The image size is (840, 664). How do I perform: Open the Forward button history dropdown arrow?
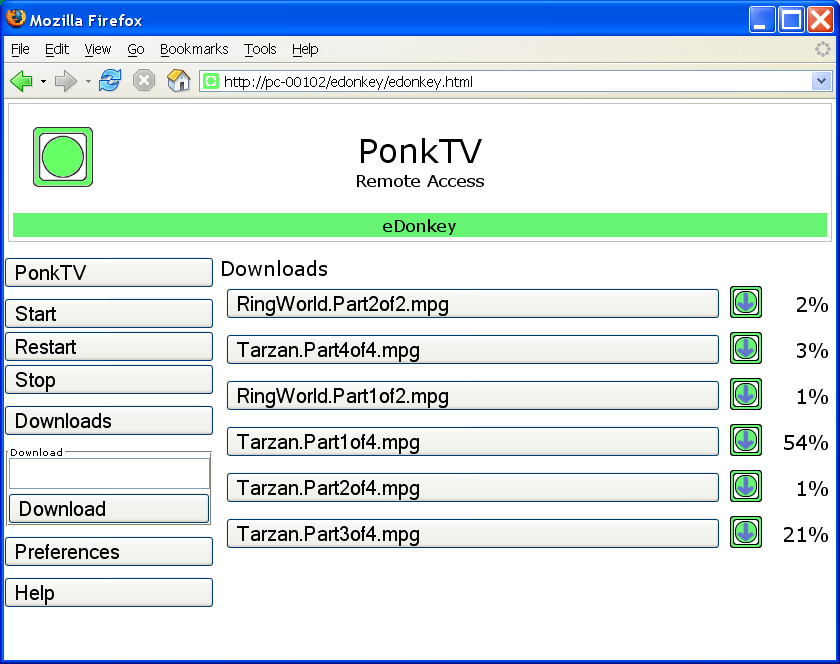click(x=88, y=82)
